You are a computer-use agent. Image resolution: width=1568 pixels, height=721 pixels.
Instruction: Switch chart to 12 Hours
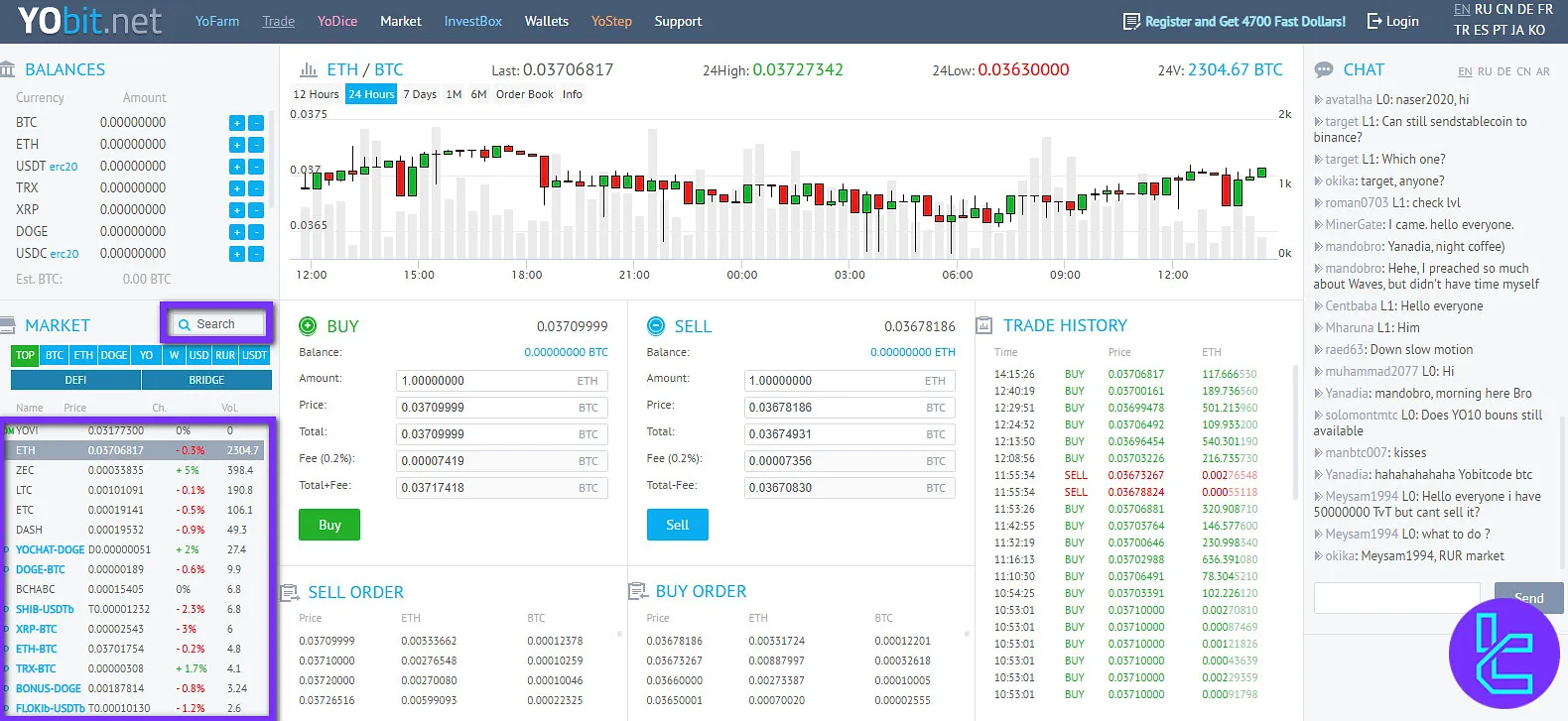pos(316,94)
